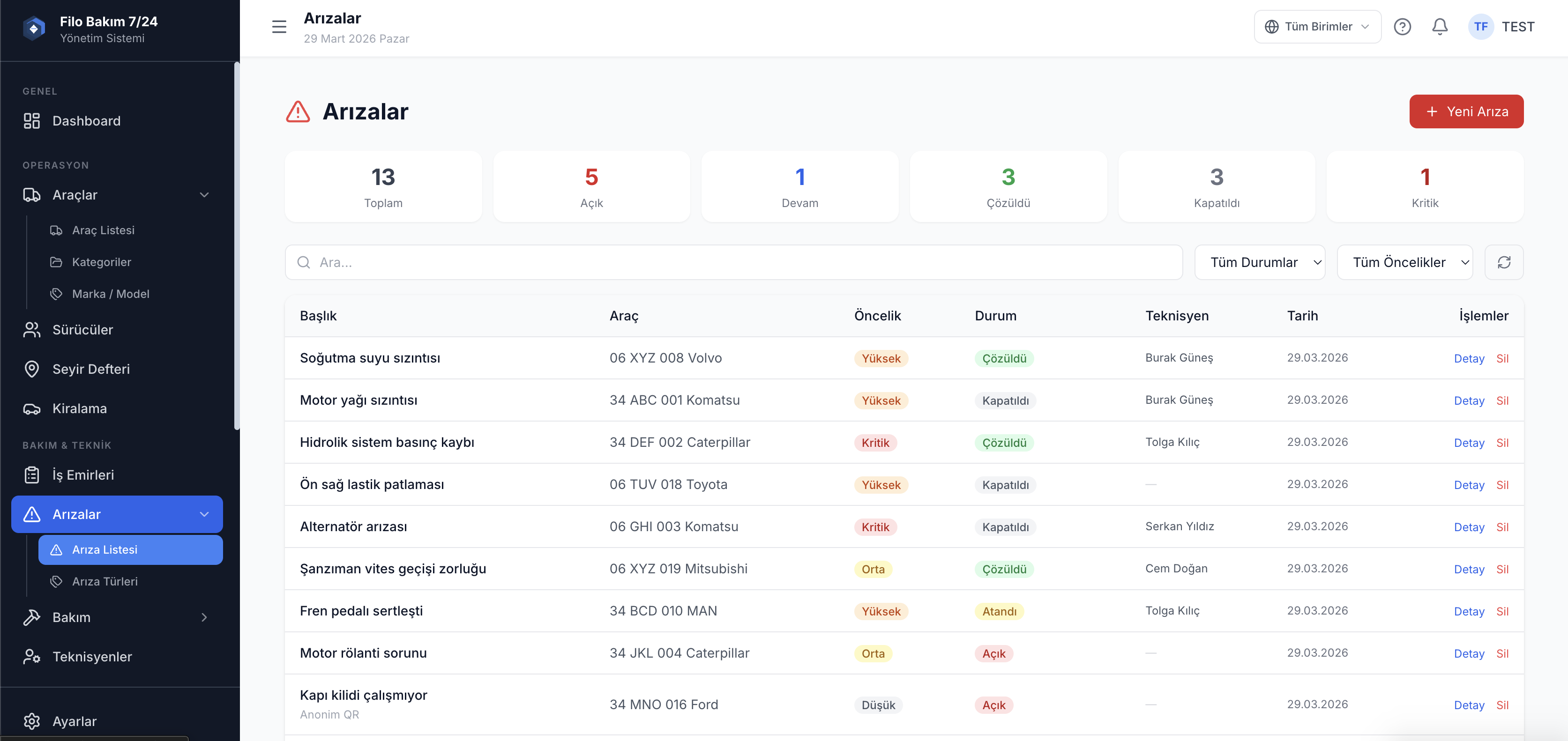The width and height of the screenshot is (1568, 741).
Task: Open notifications bell icon
Action: (x=1439, y=27)
